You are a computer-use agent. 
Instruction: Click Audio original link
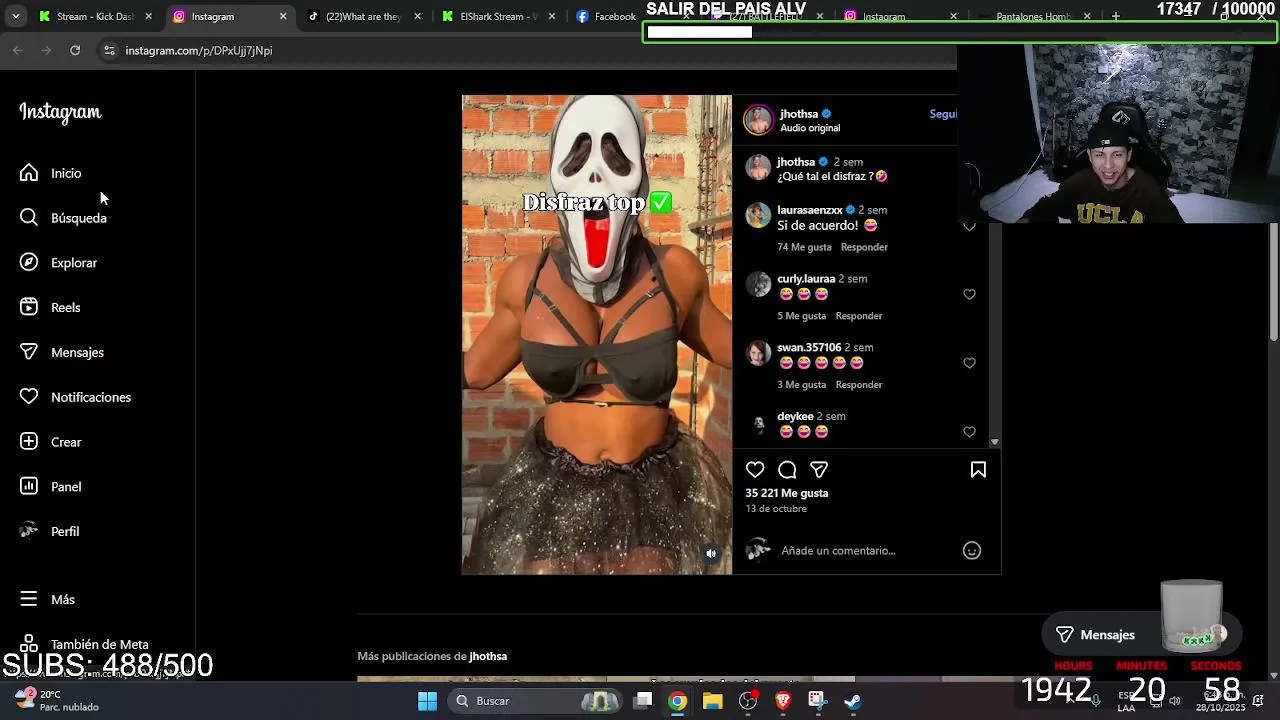coord(810,128)
